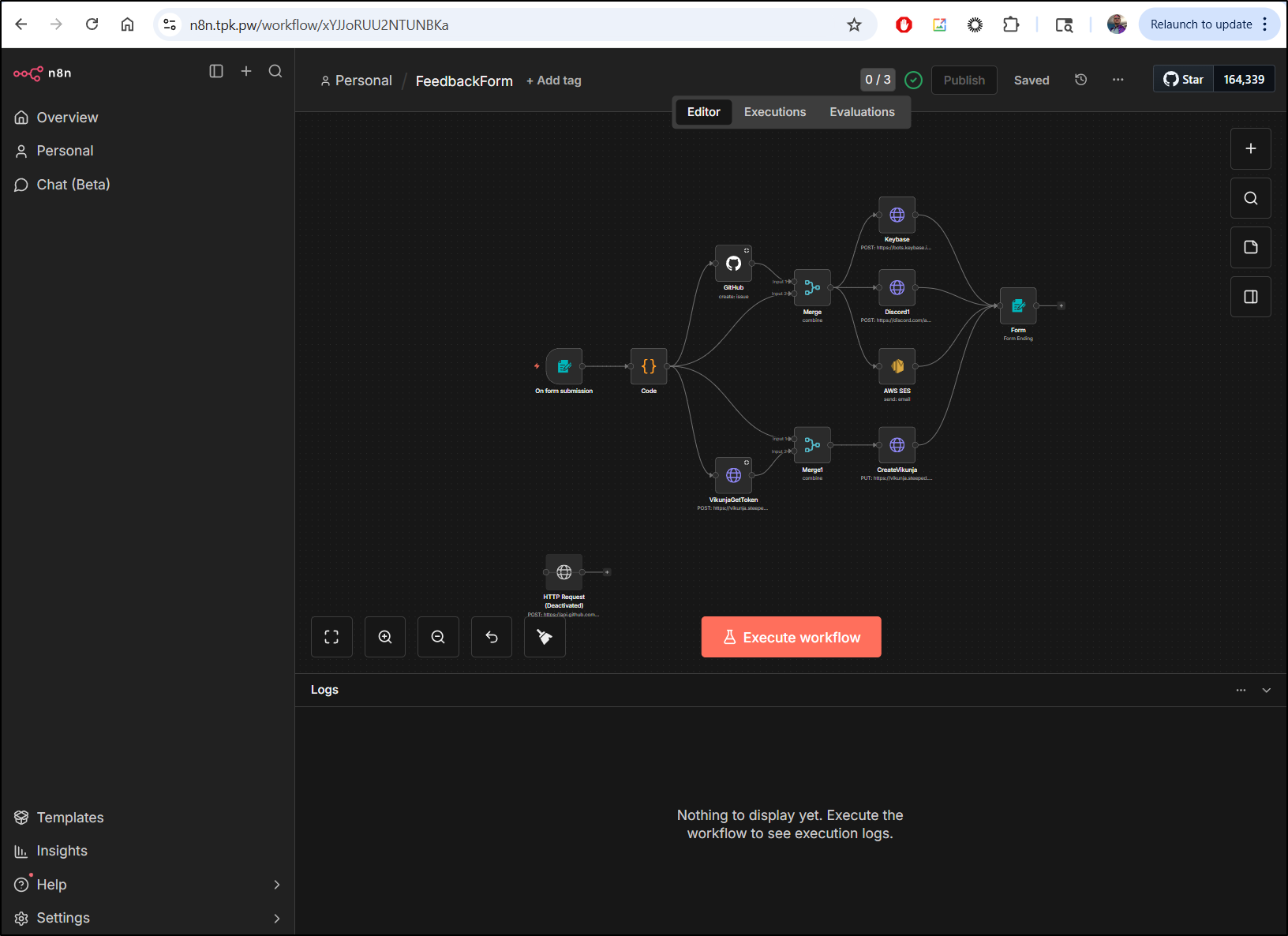Open the workflow three-dot options menu
The height and width of the screenshot is (936, 1288).
pyautogui.click(x=1118, y=80)
